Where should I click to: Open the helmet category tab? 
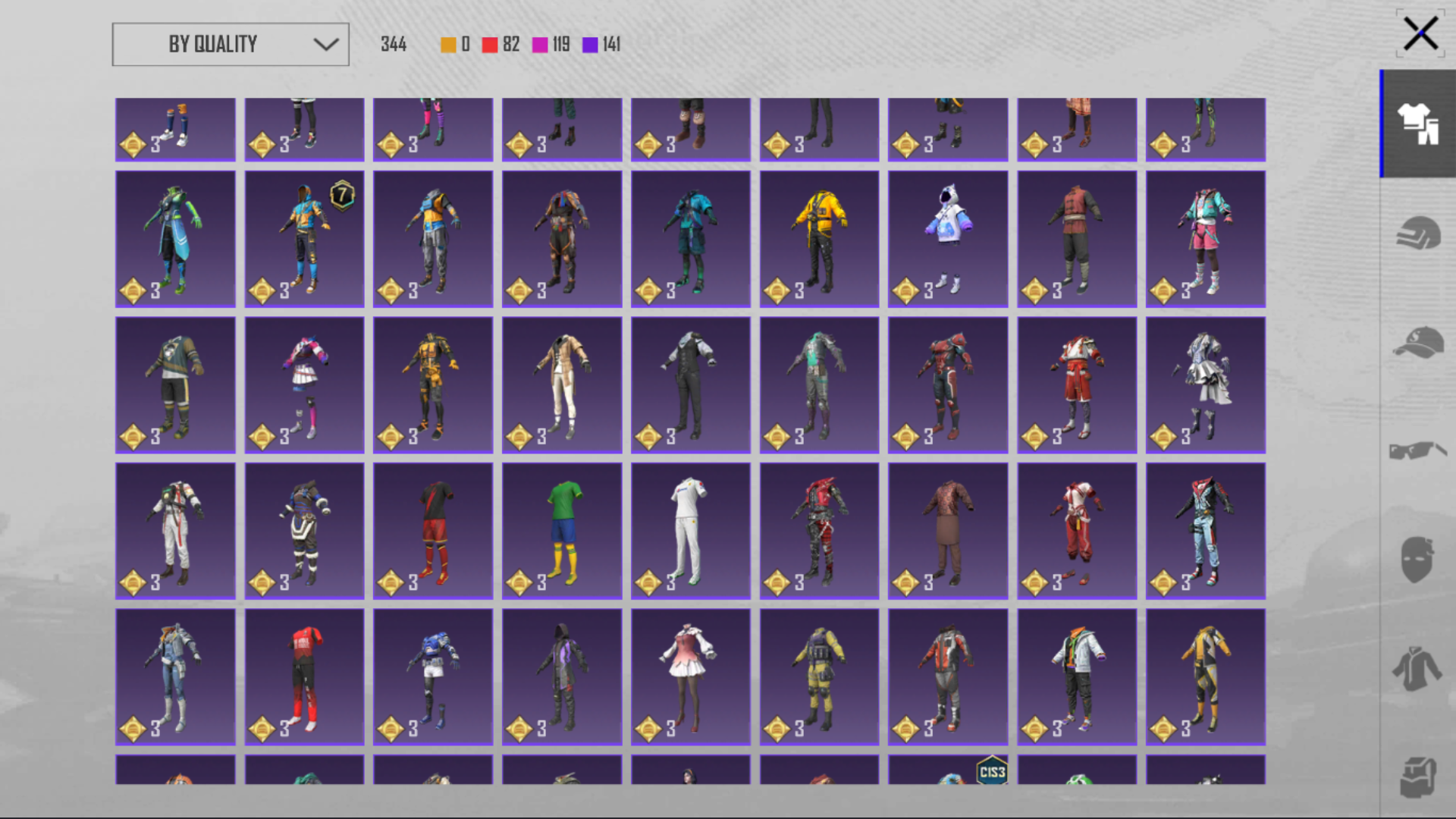pyautogui.click(x=1418, y=233)
